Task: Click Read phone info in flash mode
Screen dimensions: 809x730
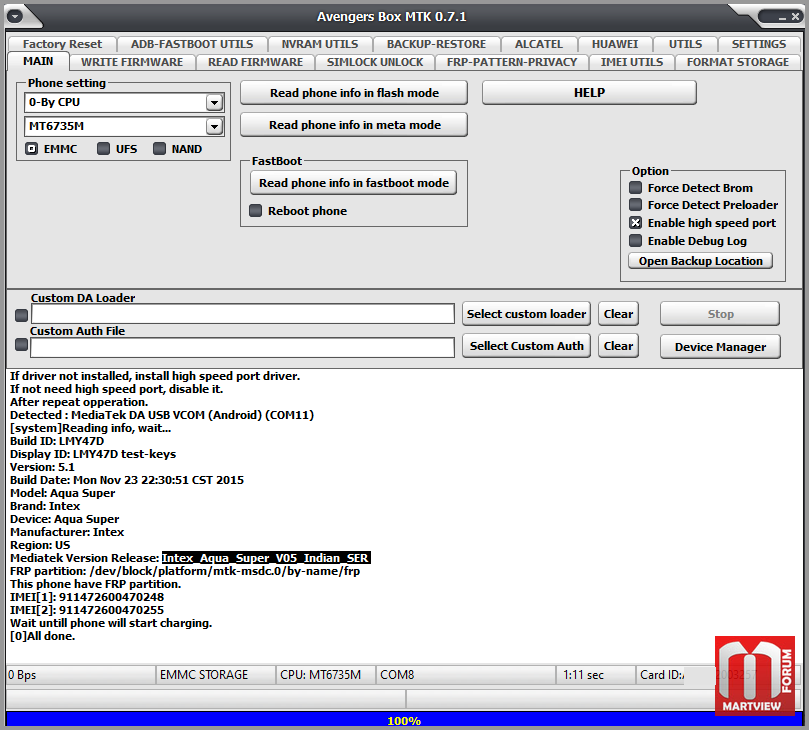Action: (354, 93)
